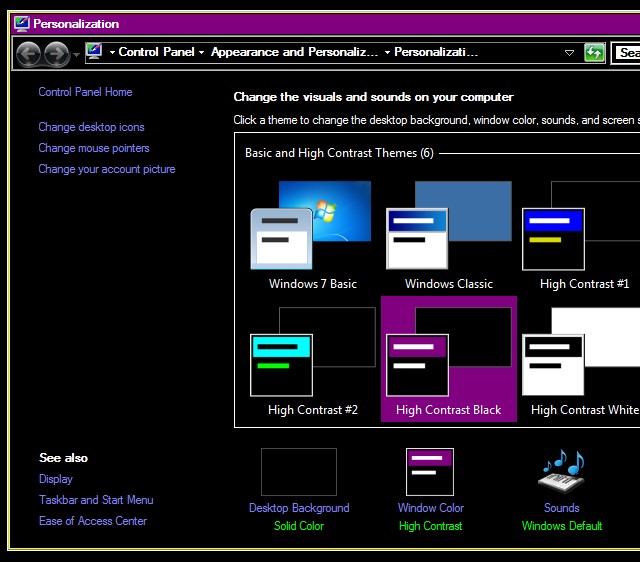
Task: Click the Windows Default label
Action: point(562,526)
